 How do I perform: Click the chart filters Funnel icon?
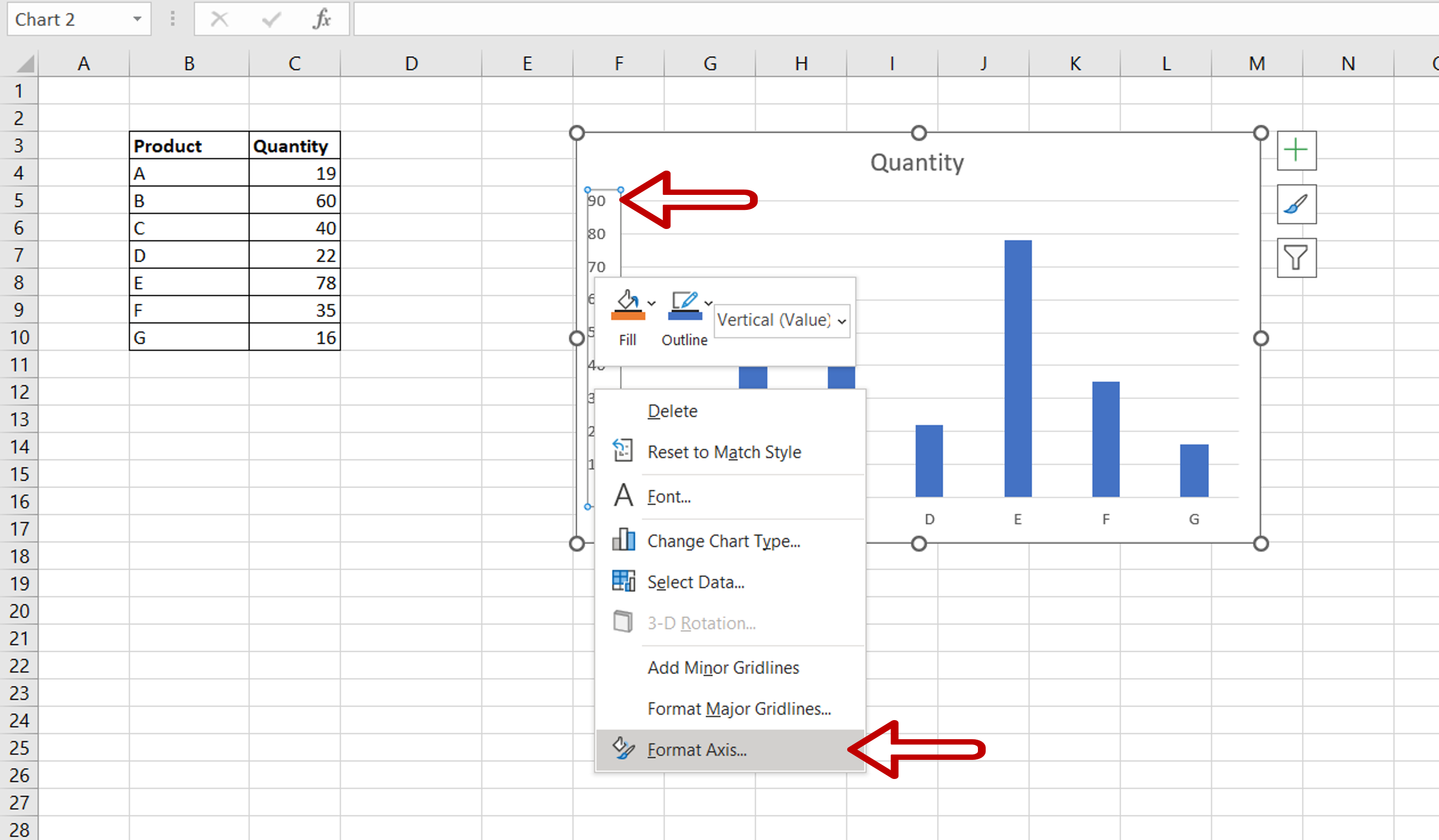pyautogui.click(x=1296, y=258)
